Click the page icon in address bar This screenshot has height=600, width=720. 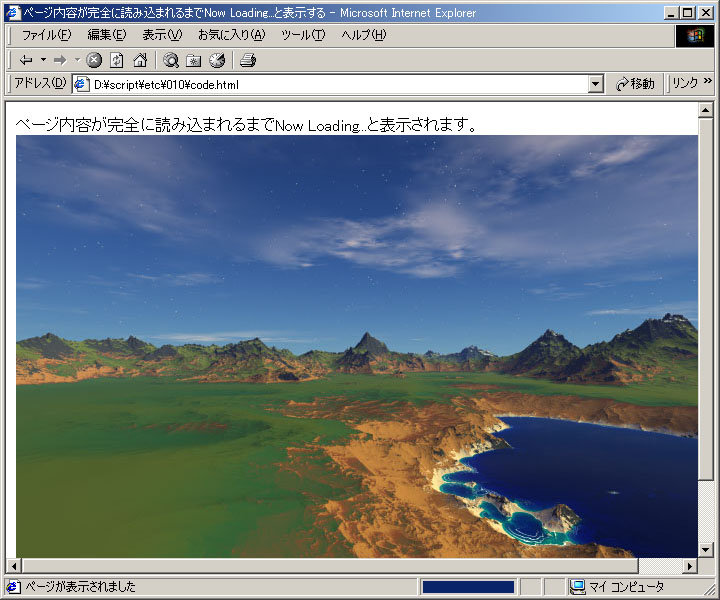click(81, 84)
